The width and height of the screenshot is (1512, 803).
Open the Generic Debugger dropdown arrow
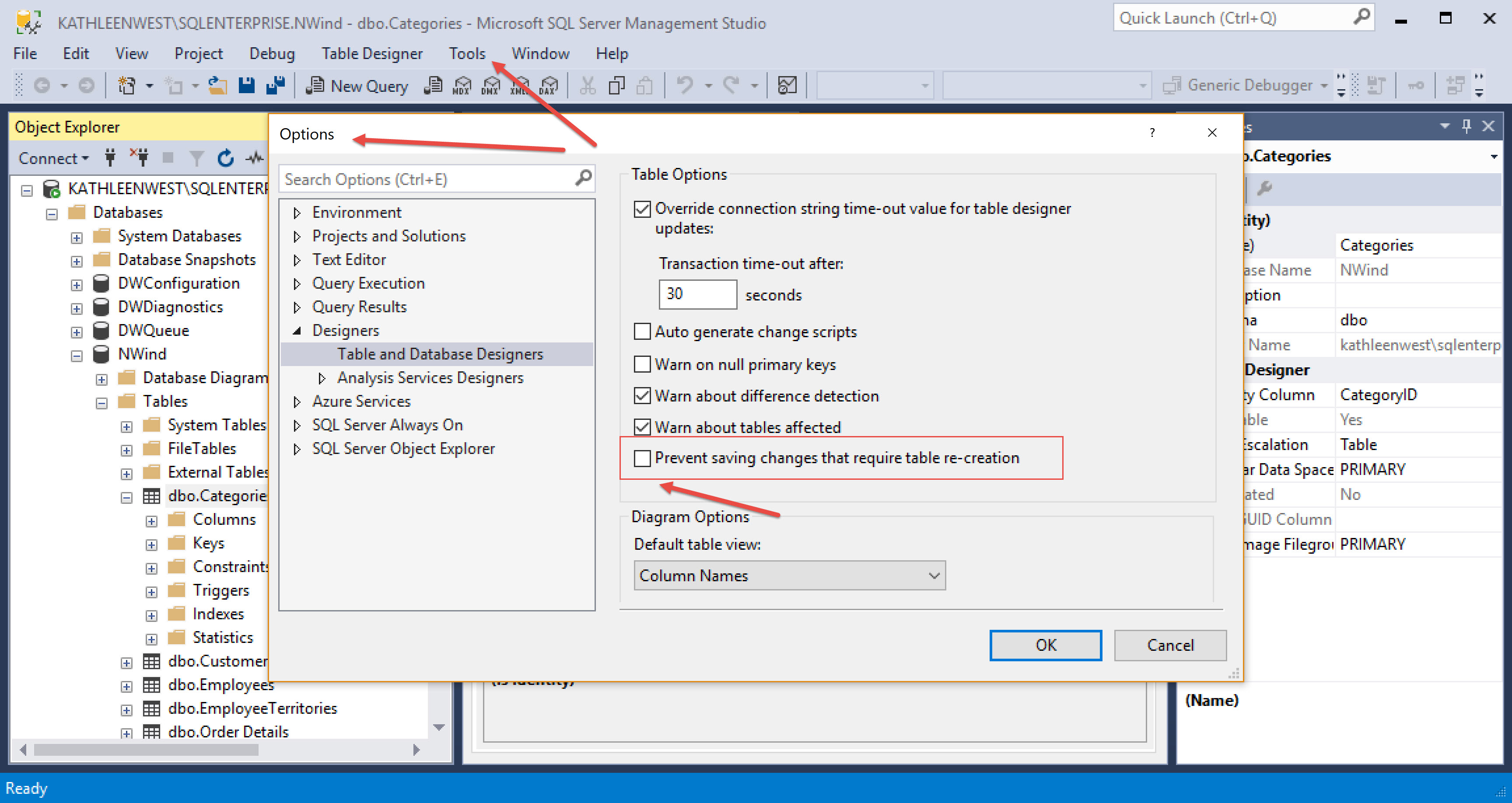coord(1324,86)
